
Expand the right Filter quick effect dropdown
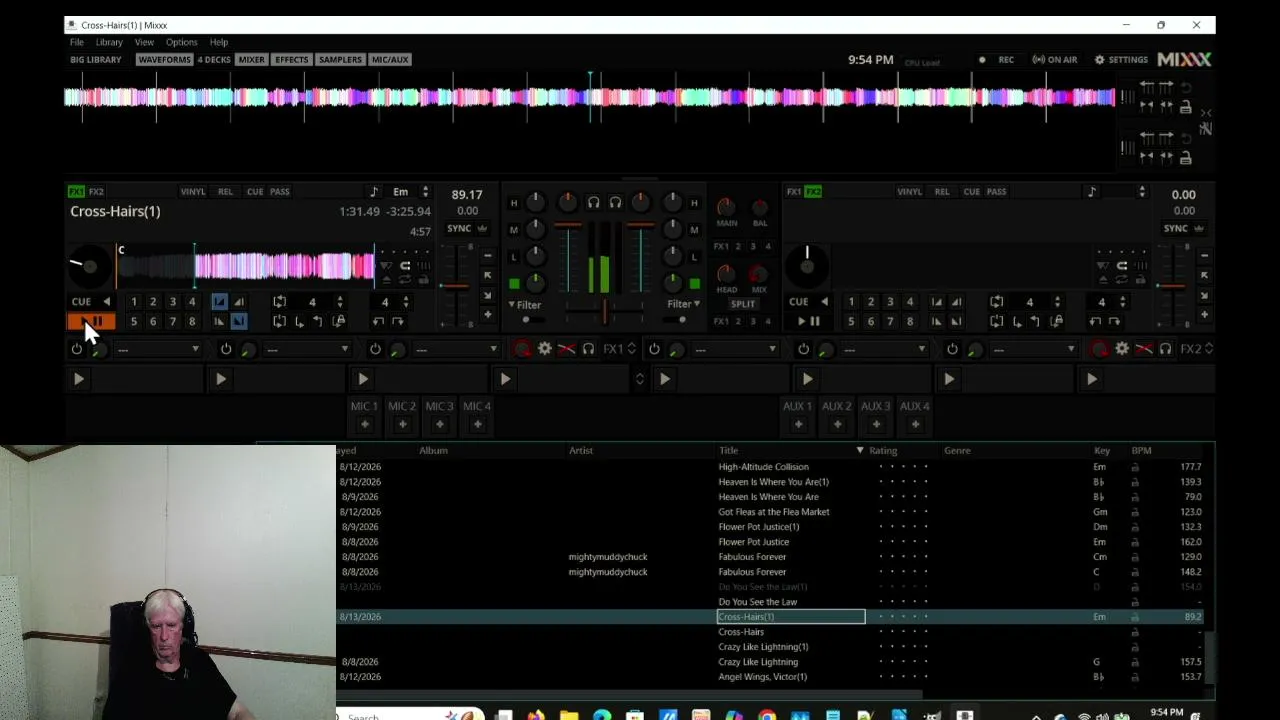[x=684, y=304]
